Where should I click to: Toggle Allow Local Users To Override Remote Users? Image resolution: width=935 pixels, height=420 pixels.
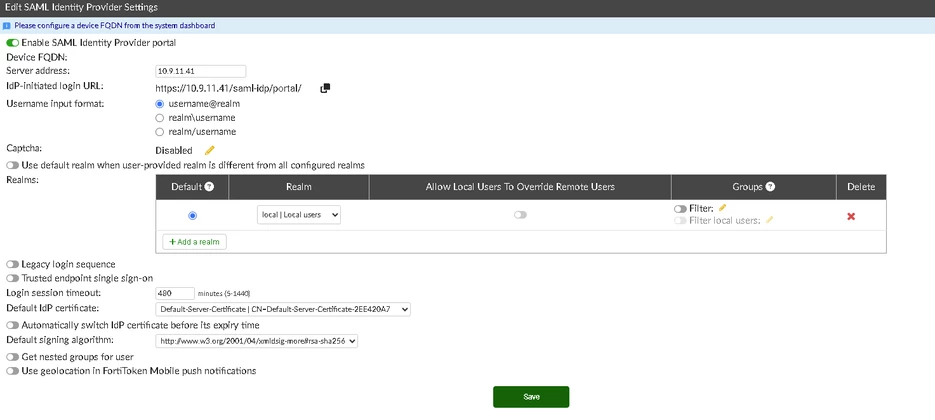tap(521, 215)
